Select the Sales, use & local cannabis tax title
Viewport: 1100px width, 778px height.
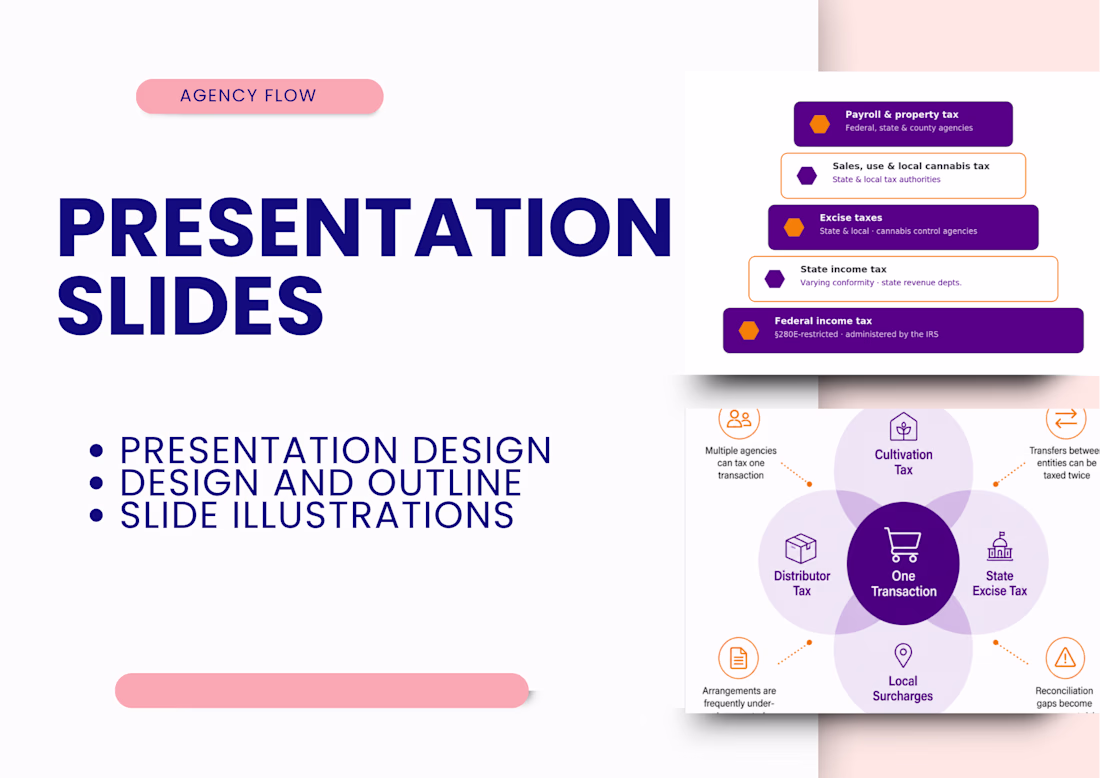point(911,166)
